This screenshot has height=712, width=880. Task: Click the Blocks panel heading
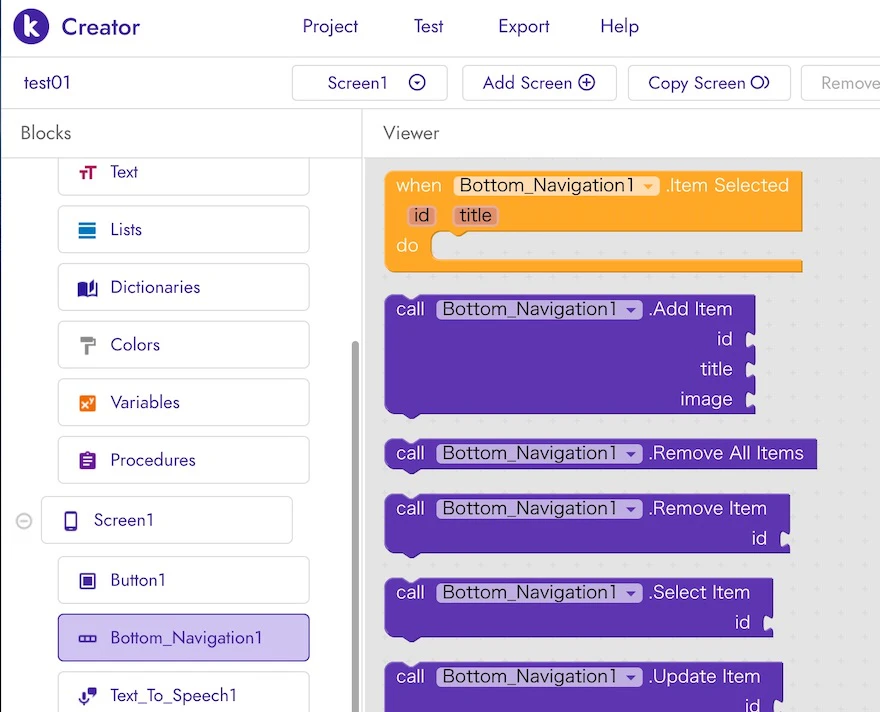[46, 133]
